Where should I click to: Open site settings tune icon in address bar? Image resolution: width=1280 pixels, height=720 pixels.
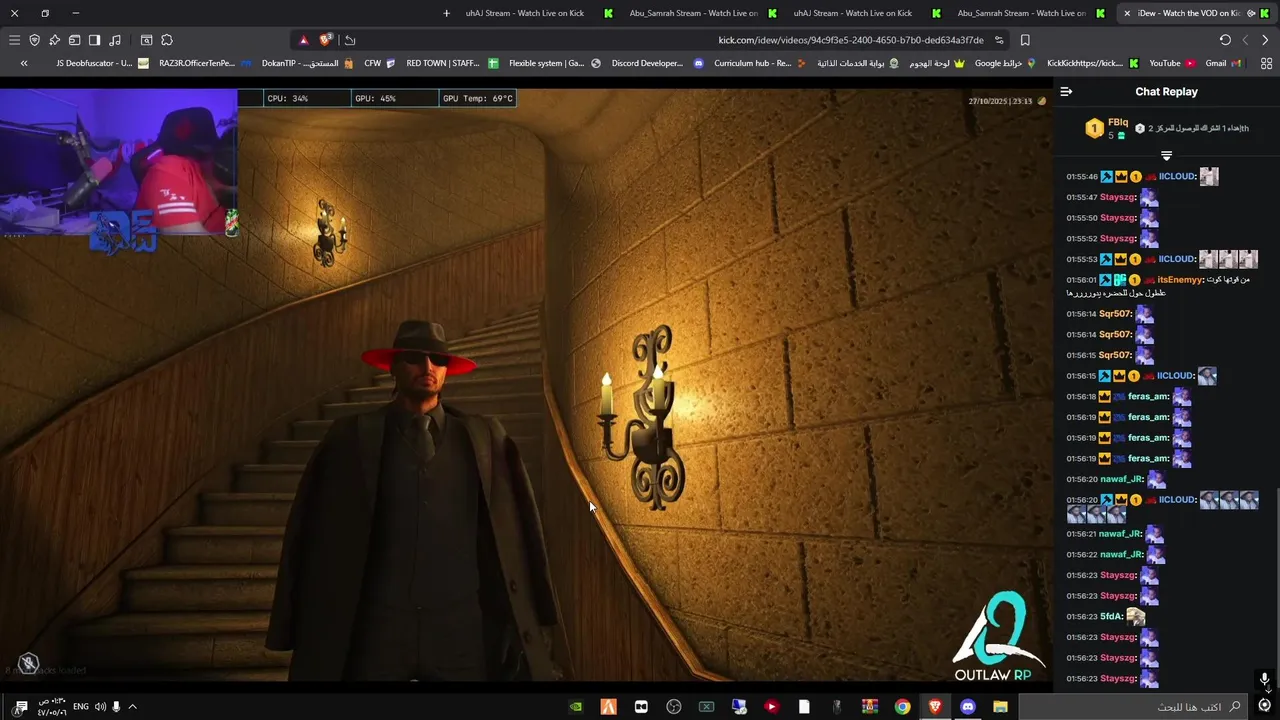(x=999, y=40)
